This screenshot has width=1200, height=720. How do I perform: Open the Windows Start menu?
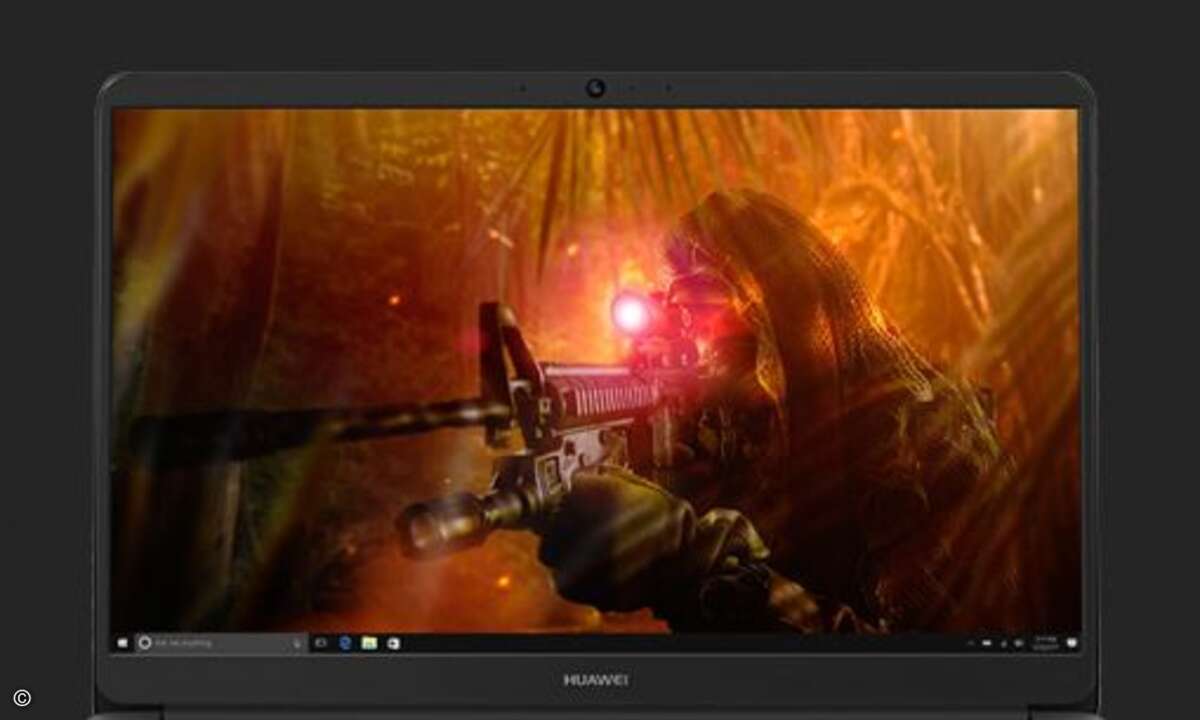pyautogui.click(x=123, y=643)
